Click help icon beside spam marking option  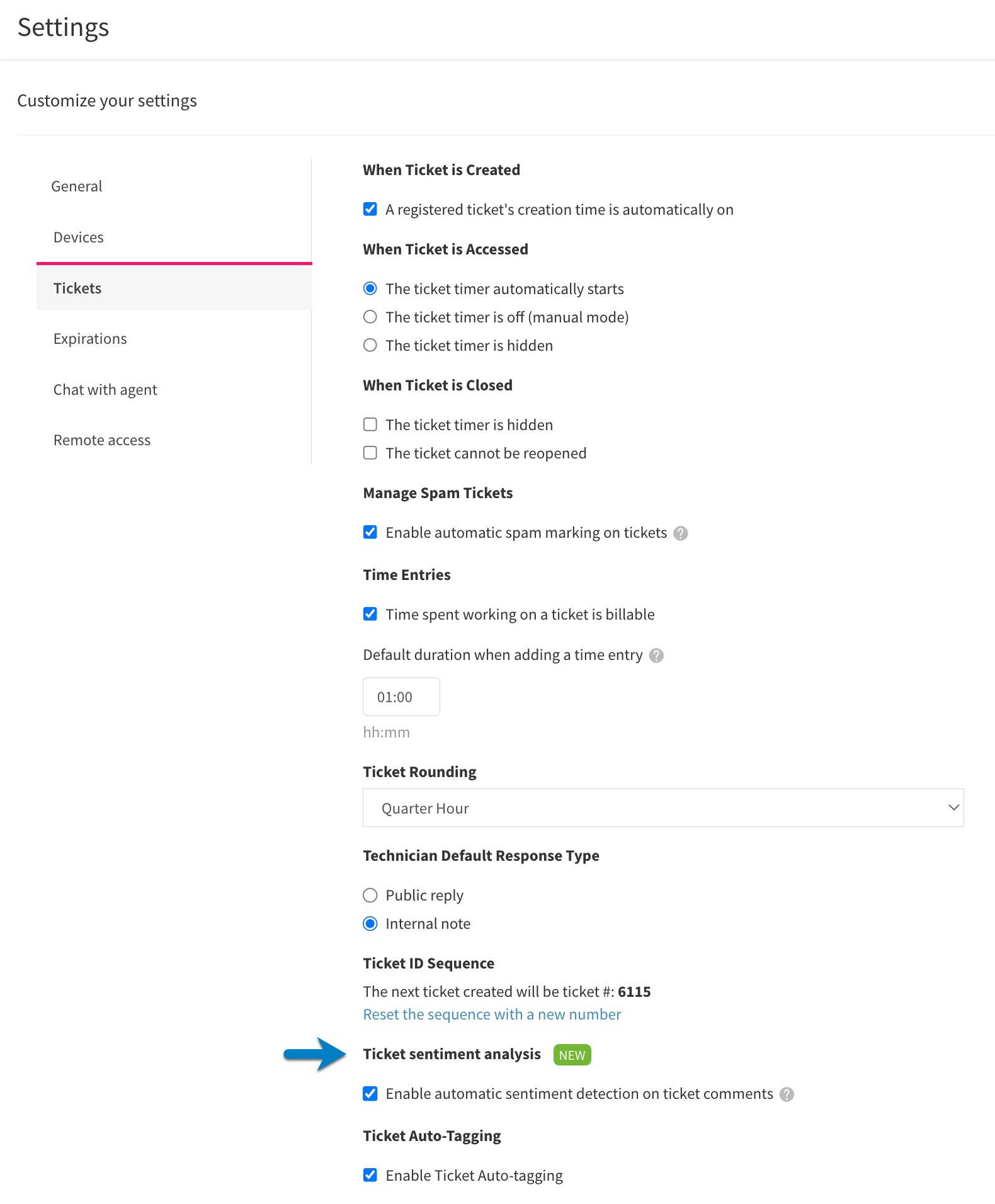point(681,533)
